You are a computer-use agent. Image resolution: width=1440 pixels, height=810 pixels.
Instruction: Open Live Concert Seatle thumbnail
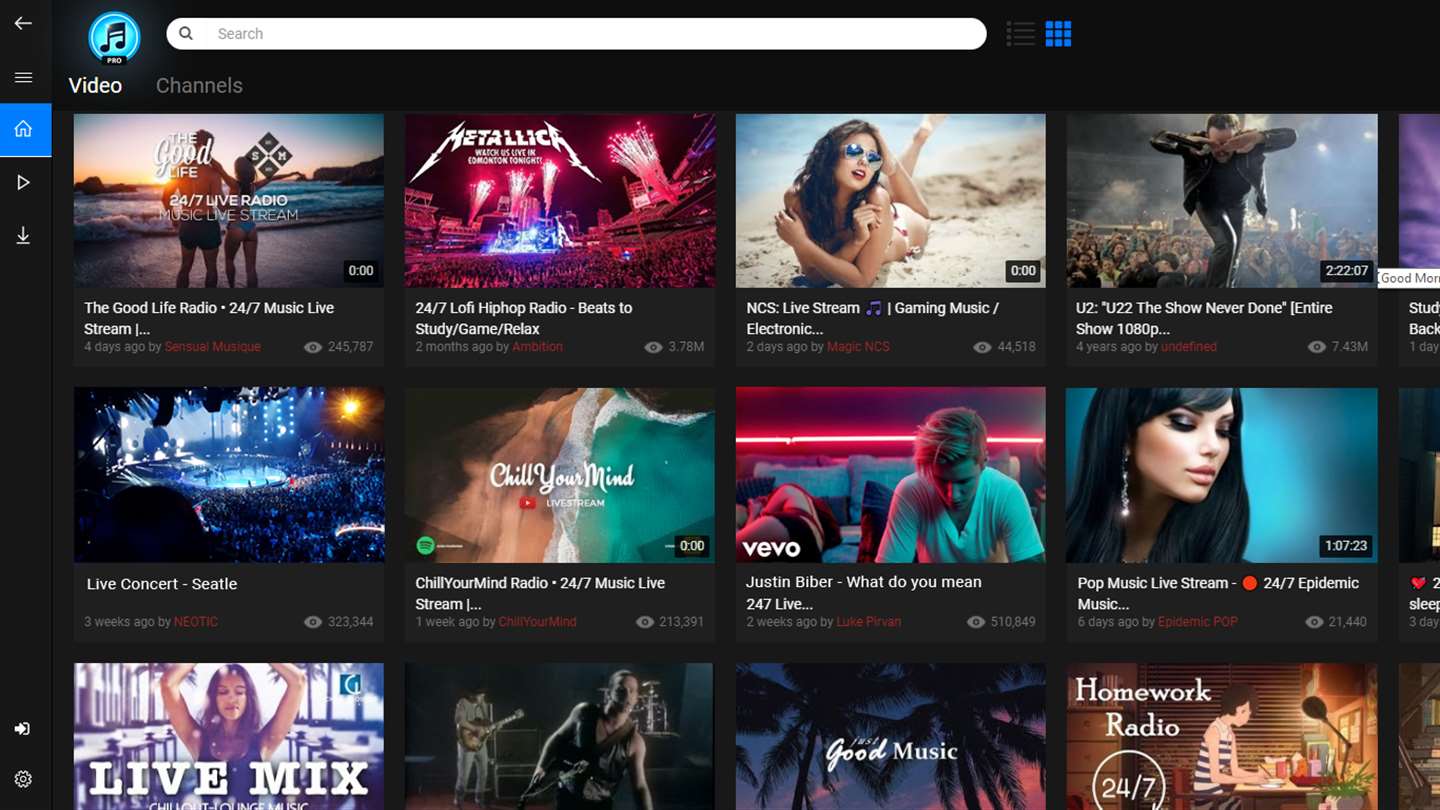229,475
